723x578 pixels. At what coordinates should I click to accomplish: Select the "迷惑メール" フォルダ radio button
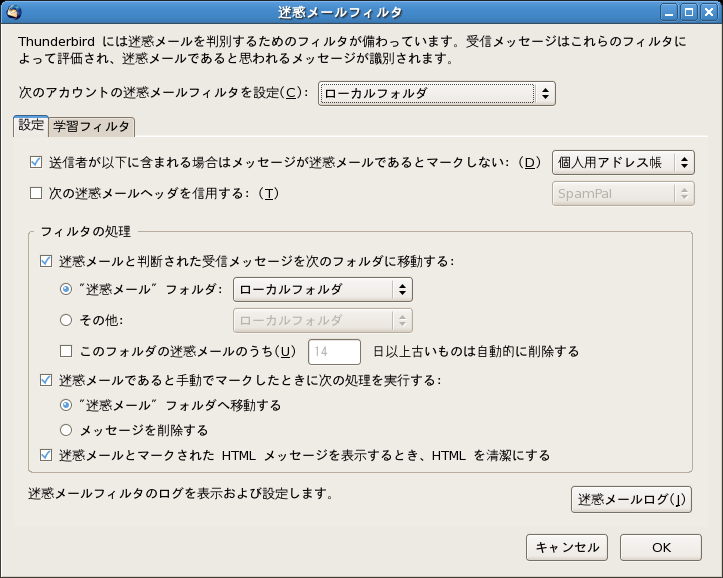tap(66, 289)
